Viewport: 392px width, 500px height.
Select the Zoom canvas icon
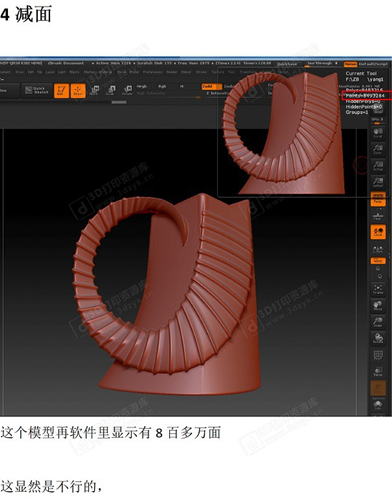pyautogui.click(x=377, y=149)
